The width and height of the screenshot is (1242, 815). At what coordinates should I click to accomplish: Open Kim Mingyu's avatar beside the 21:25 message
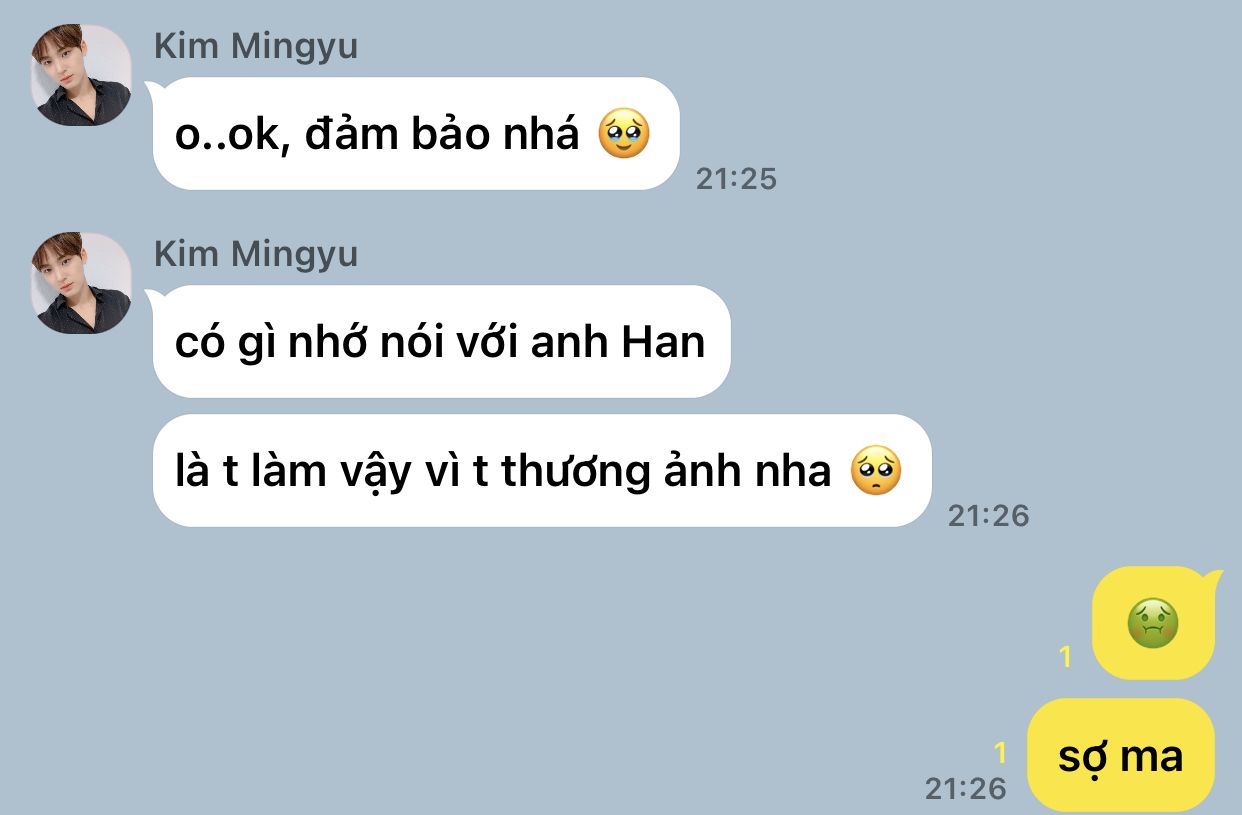click(x=81, y=75)
